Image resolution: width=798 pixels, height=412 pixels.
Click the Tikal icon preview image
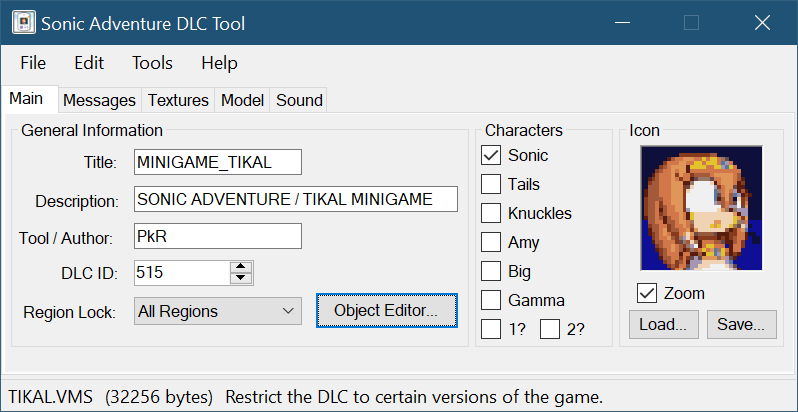(x=696, y=208)
